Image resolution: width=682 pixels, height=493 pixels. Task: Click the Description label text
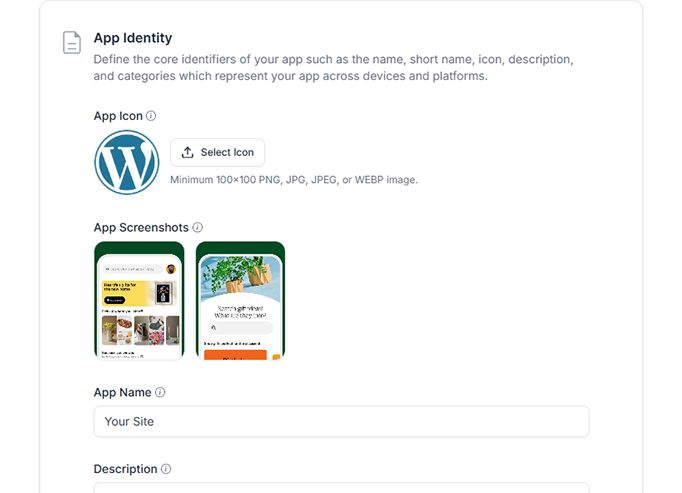click(x=125, y=469)
